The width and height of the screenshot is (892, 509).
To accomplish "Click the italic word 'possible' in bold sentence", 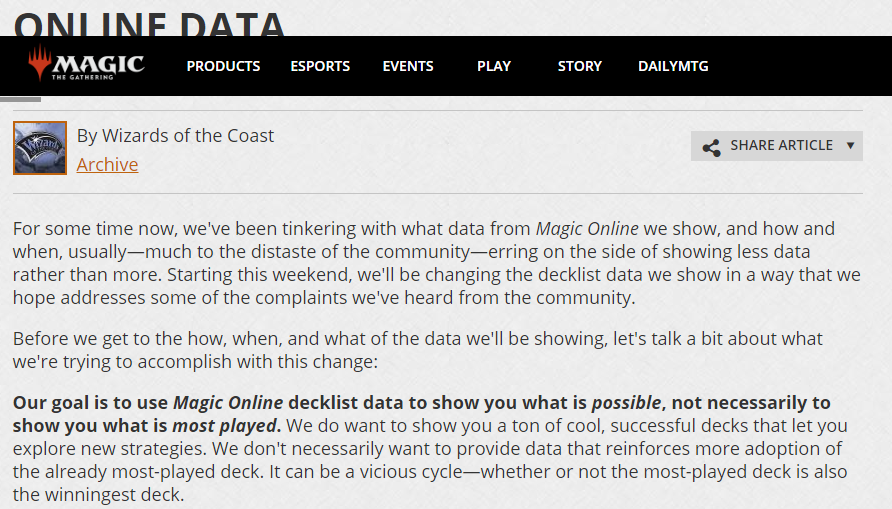I will (x=626, y=403).
